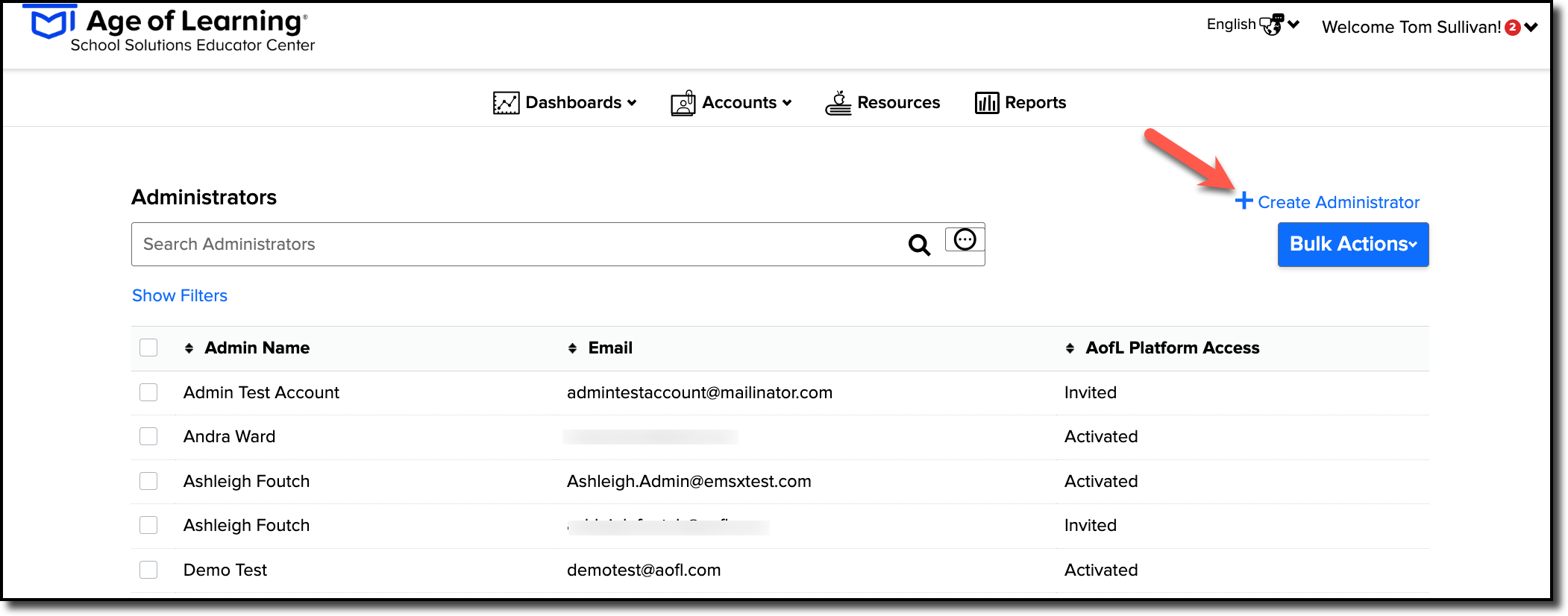Click the red notification badge
Viewport: 1568px width, 616px height.
click(1513, 28)
